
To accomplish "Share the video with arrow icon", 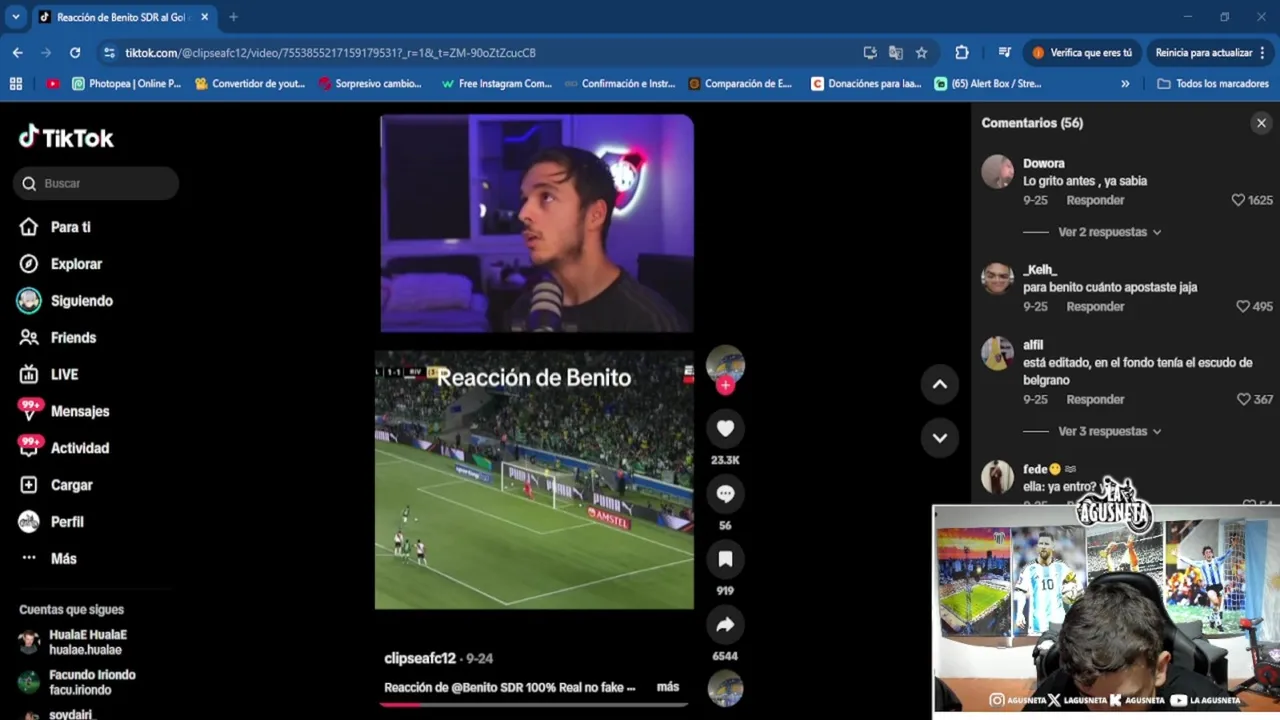I will [725, 625].
